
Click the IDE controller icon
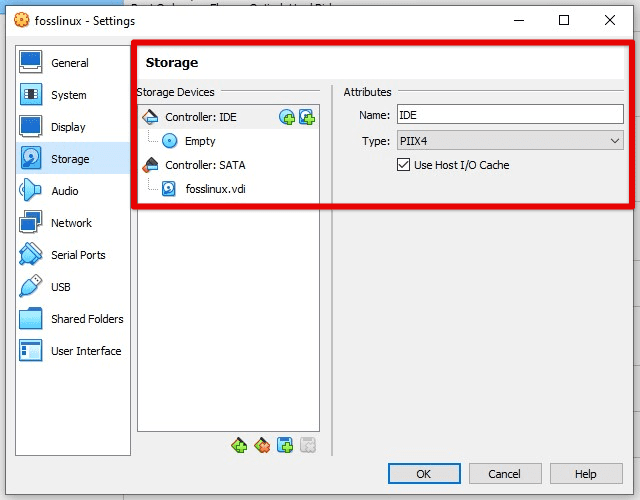(x=150, y=117)
